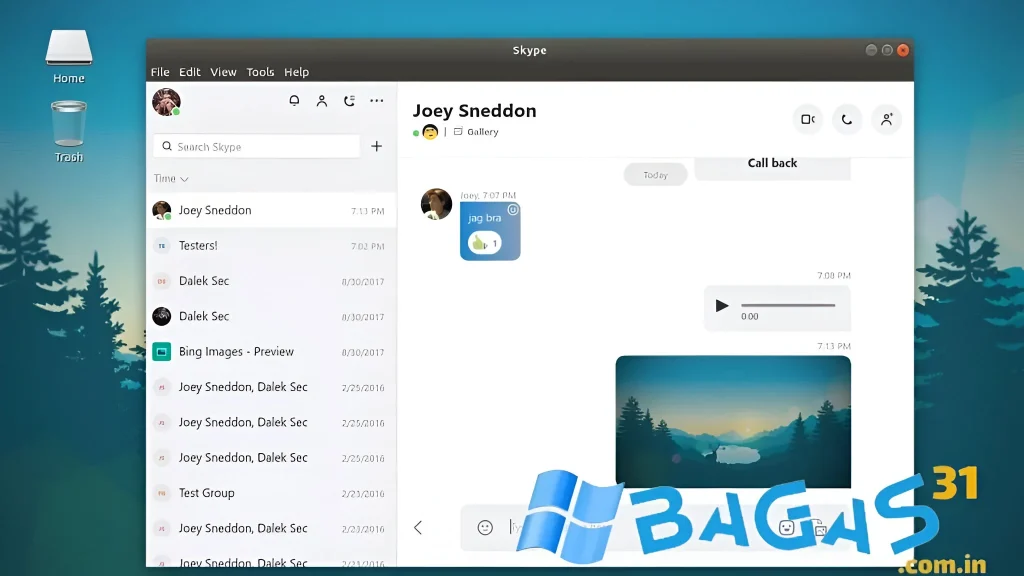1024x576 pixels.
Task: Click the Joey Sneddon chat title
Action: pos(474,110)
